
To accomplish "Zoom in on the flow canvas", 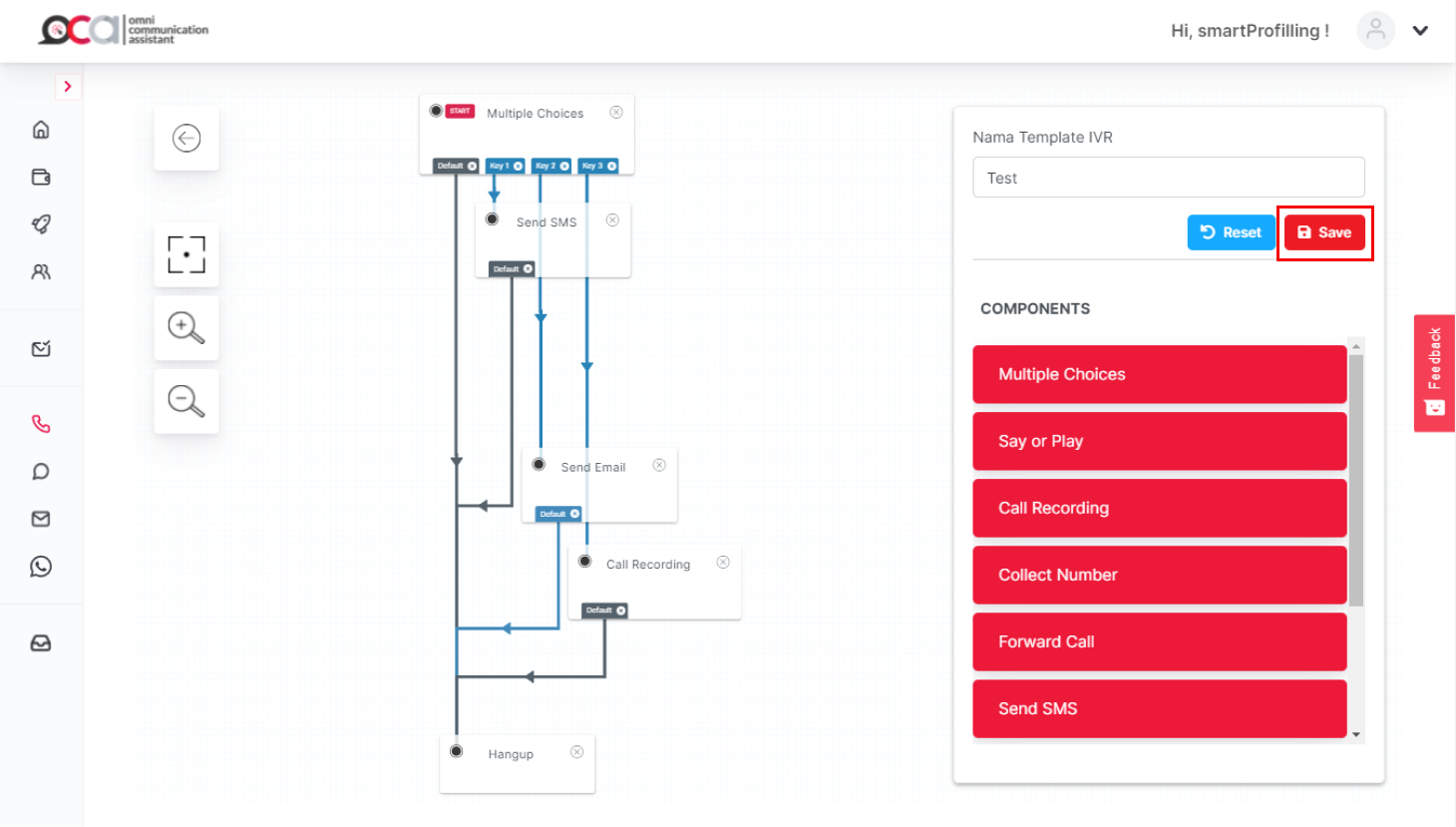I will (186, 327).
